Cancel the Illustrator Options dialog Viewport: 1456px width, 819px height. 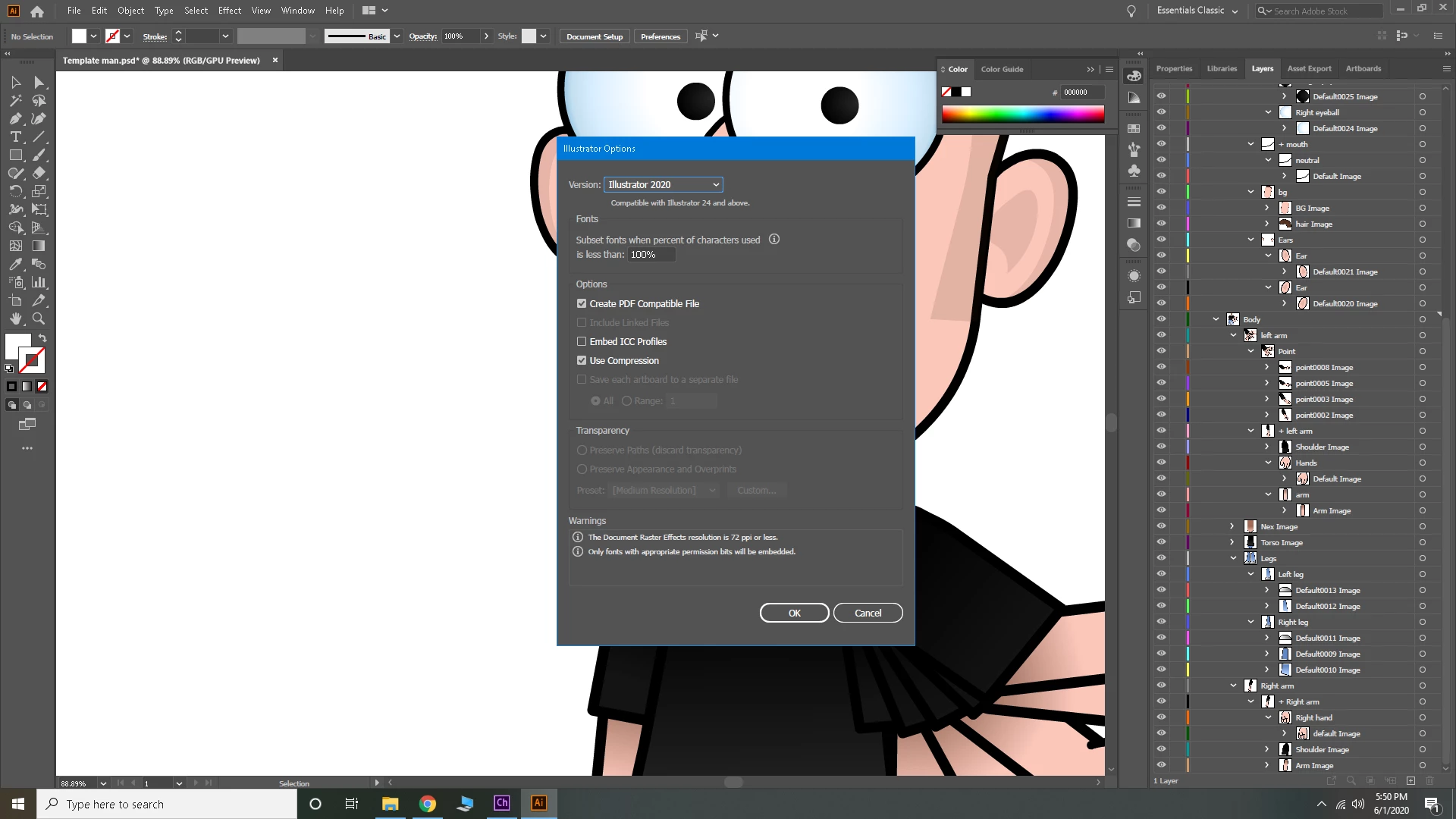pyautogui.click(x=868, y=613)
